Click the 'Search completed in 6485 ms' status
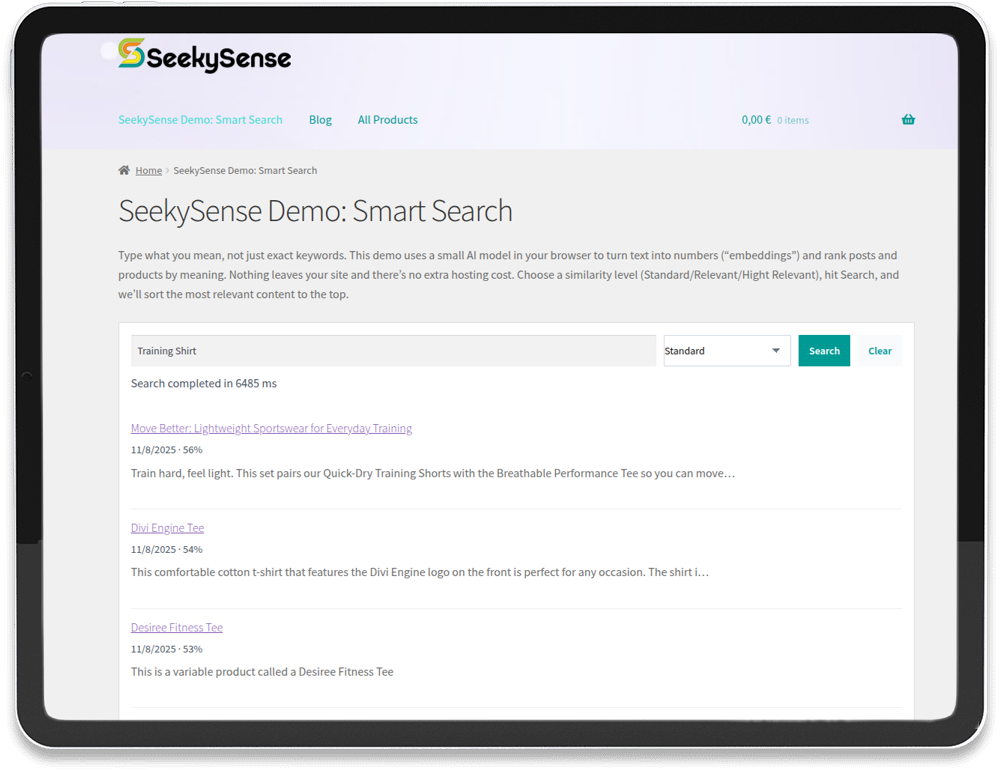The height and width of the screenshot is (770, 1000). 203,383
